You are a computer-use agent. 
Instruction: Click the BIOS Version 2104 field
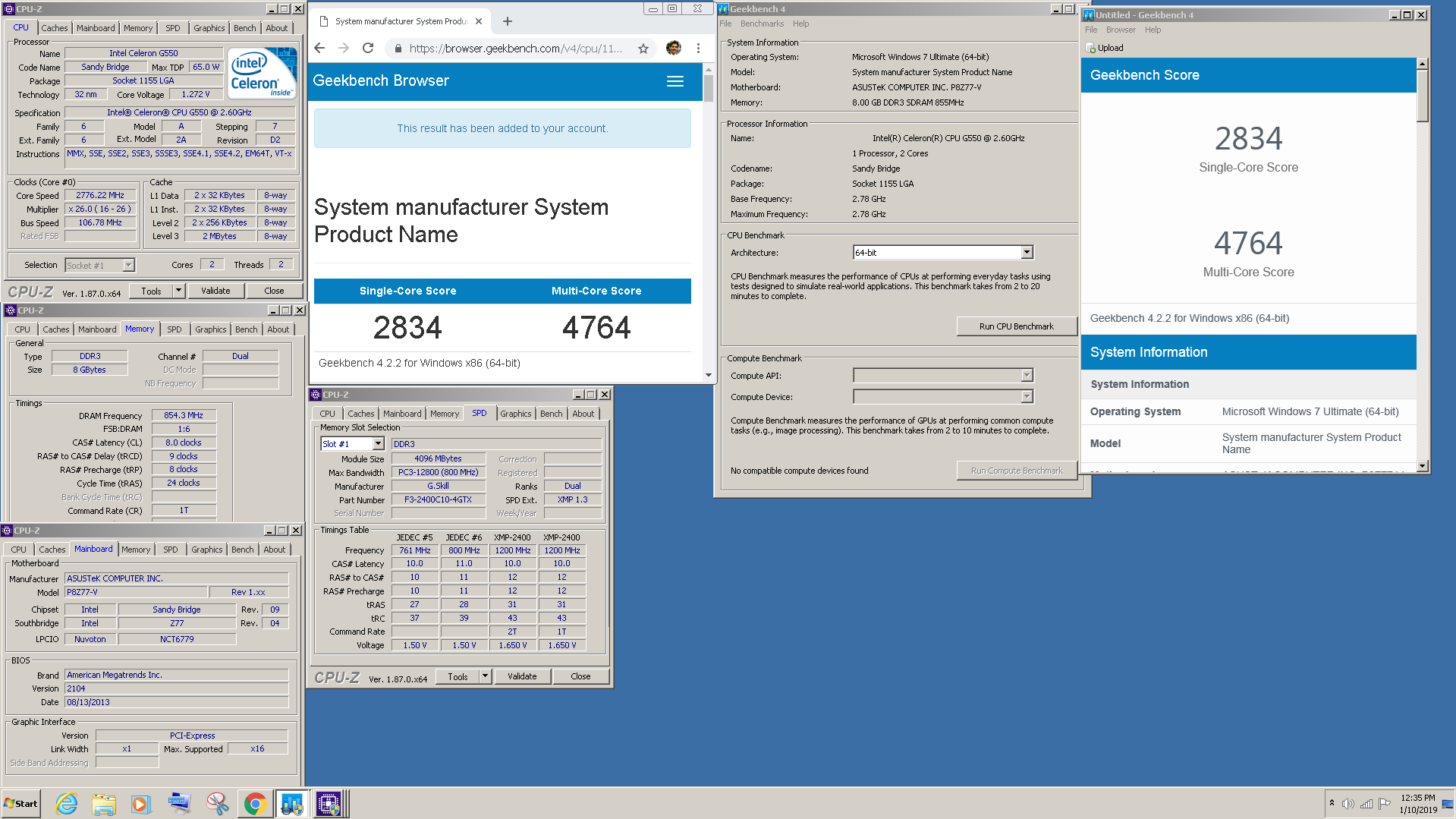point(176,688)
